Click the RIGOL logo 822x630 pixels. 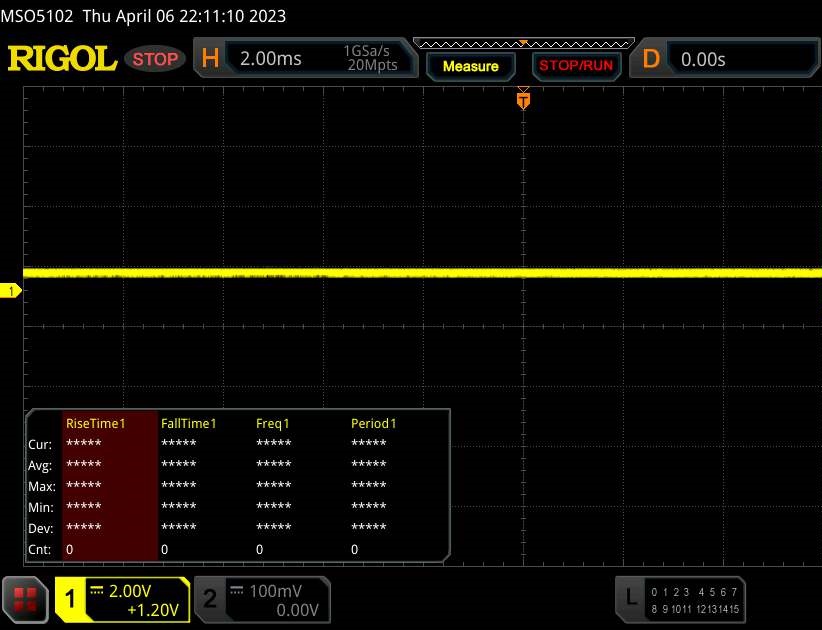(62, 59)
